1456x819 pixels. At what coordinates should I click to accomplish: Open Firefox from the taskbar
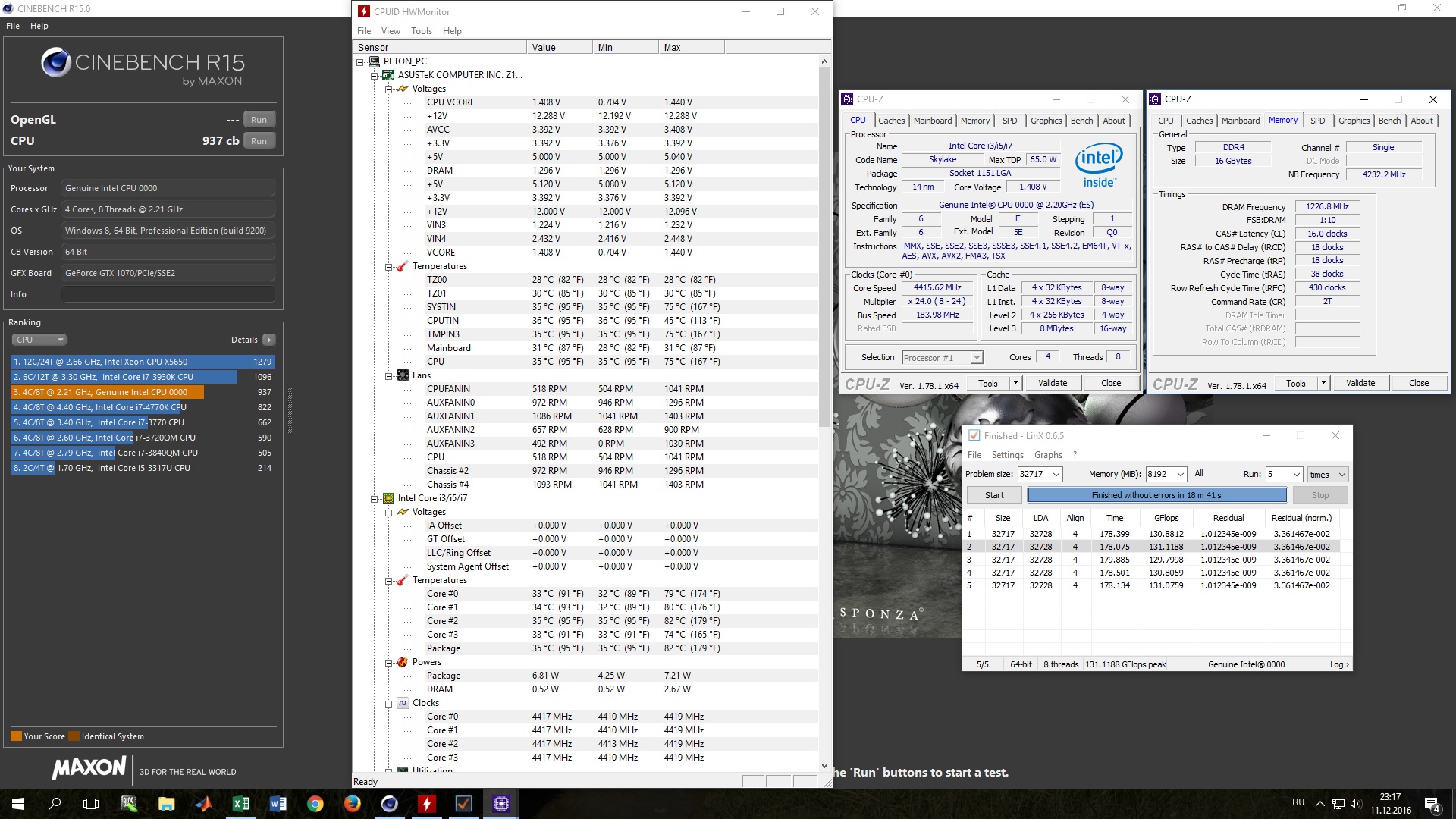tap(352, 804)
